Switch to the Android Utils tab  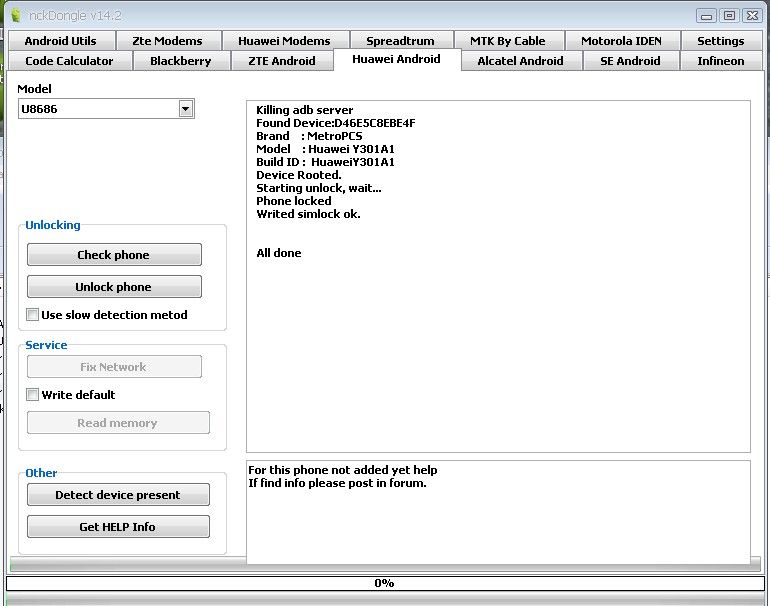tap(60, 41)
